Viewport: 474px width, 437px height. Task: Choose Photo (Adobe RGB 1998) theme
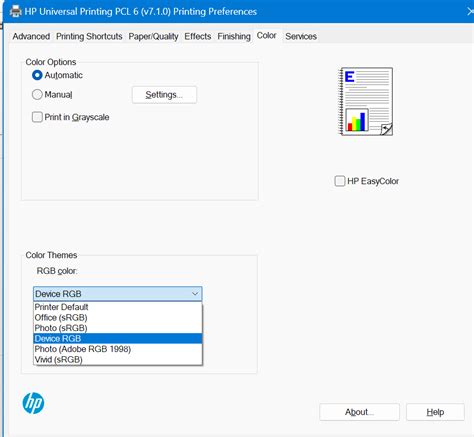(x=118, y=349)
